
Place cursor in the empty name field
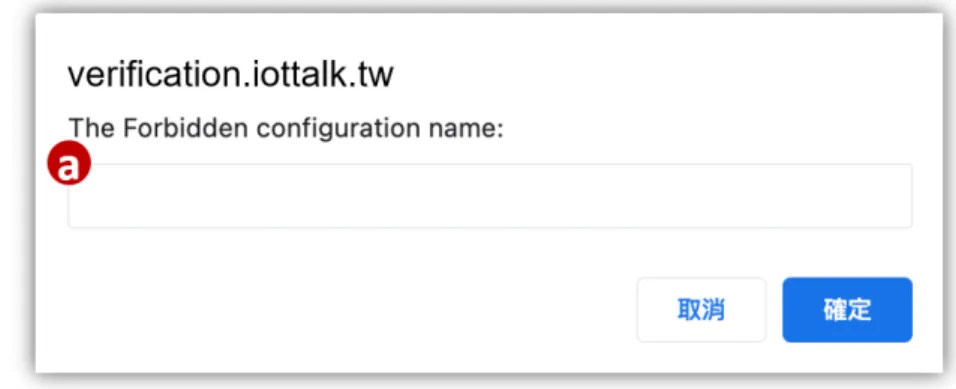pyautogui.click(x=490, y=196)
